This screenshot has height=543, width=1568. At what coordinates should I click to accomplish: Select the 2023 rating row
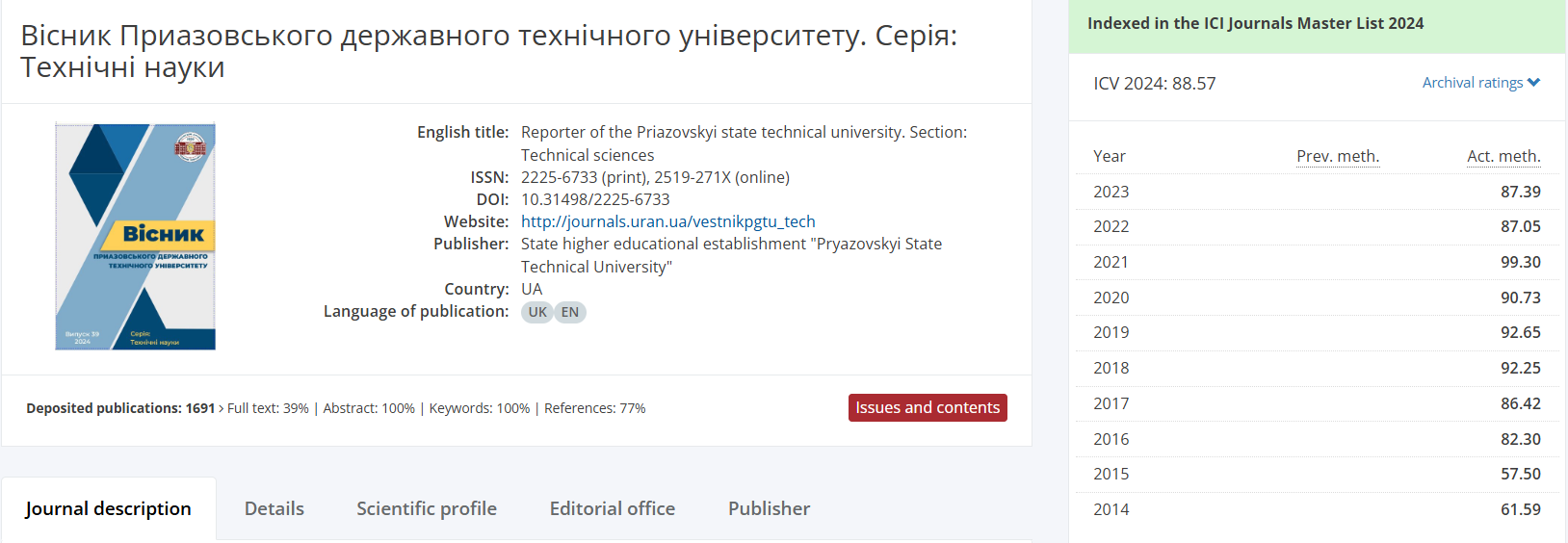1316,192
